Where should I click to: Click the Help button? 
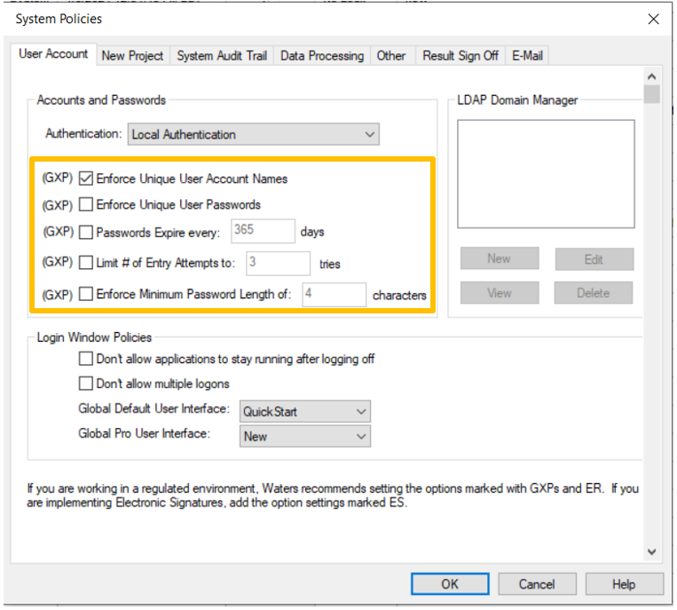[x=623, y=584]
